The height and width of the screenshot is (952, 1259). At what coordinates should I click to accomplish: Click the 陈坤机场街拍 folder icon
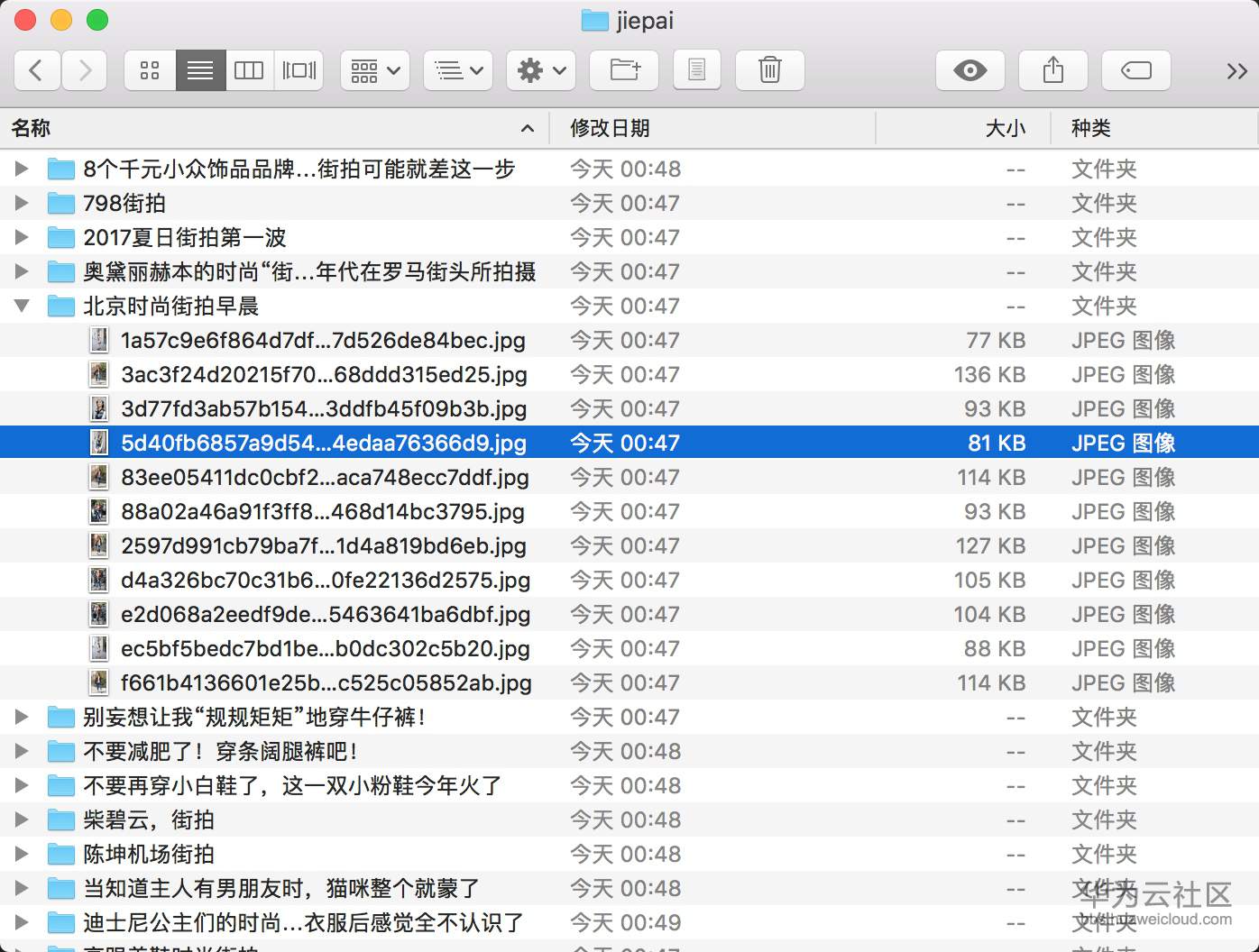pos(60,854)
